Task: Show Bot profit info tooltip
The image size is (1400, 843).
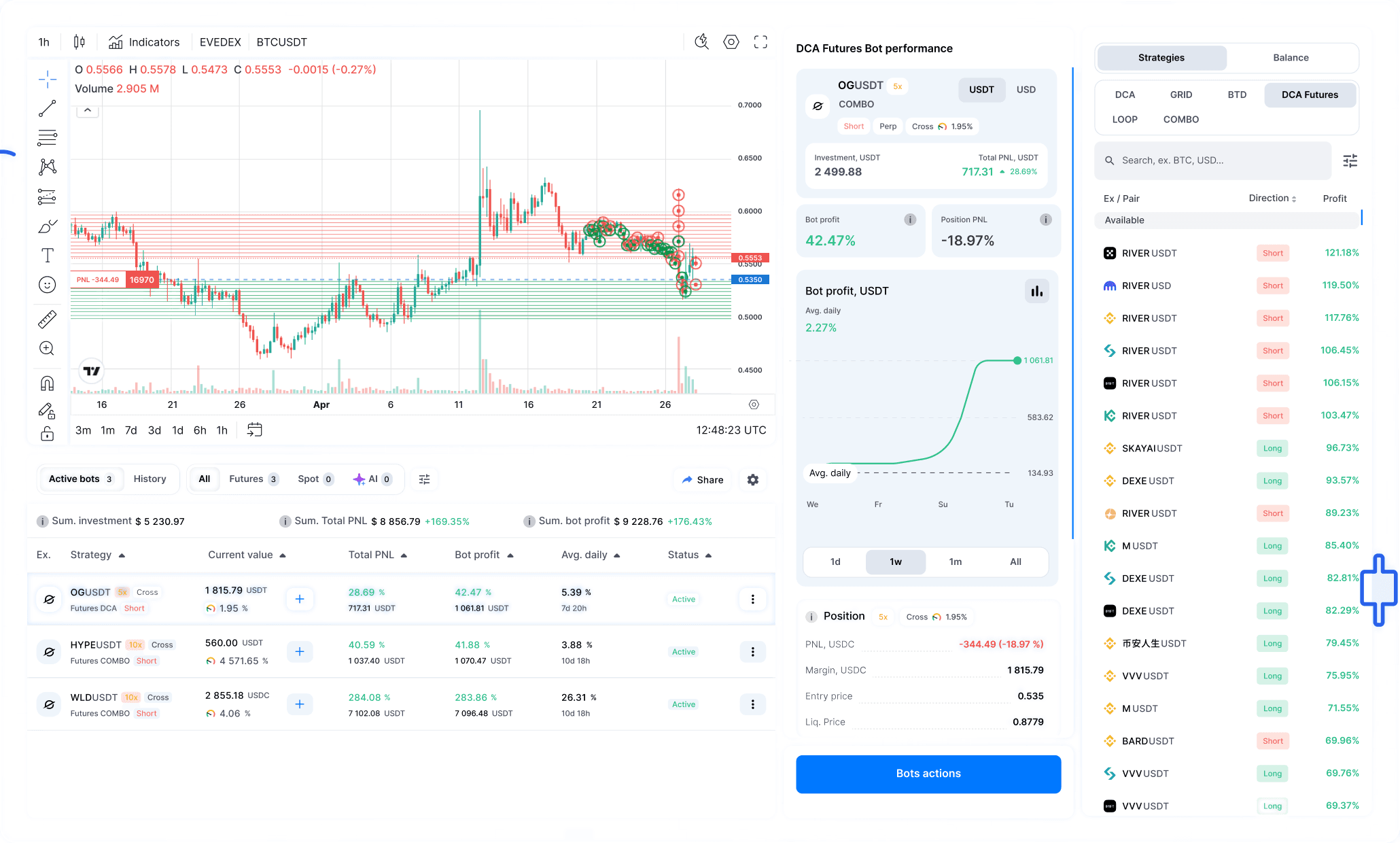Action: [910, 220]
